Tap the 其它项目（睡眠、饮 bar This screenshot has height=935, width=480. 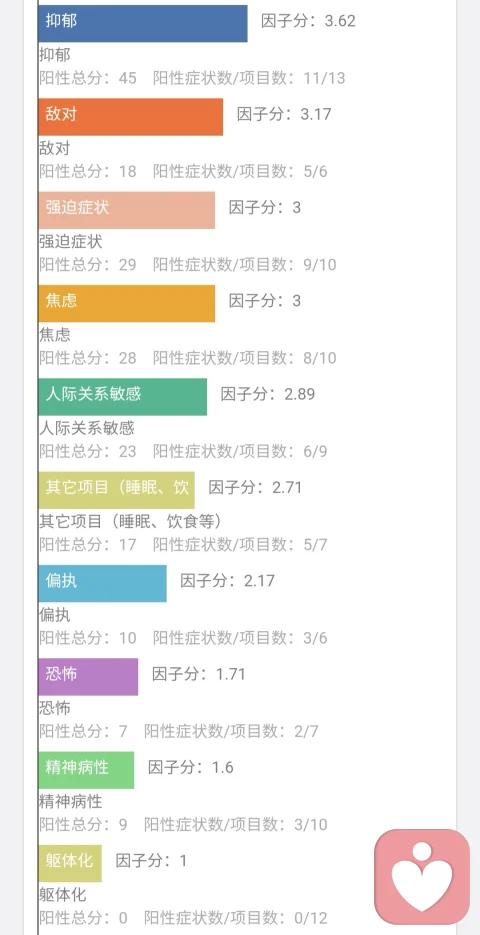(x=116, y=490)
